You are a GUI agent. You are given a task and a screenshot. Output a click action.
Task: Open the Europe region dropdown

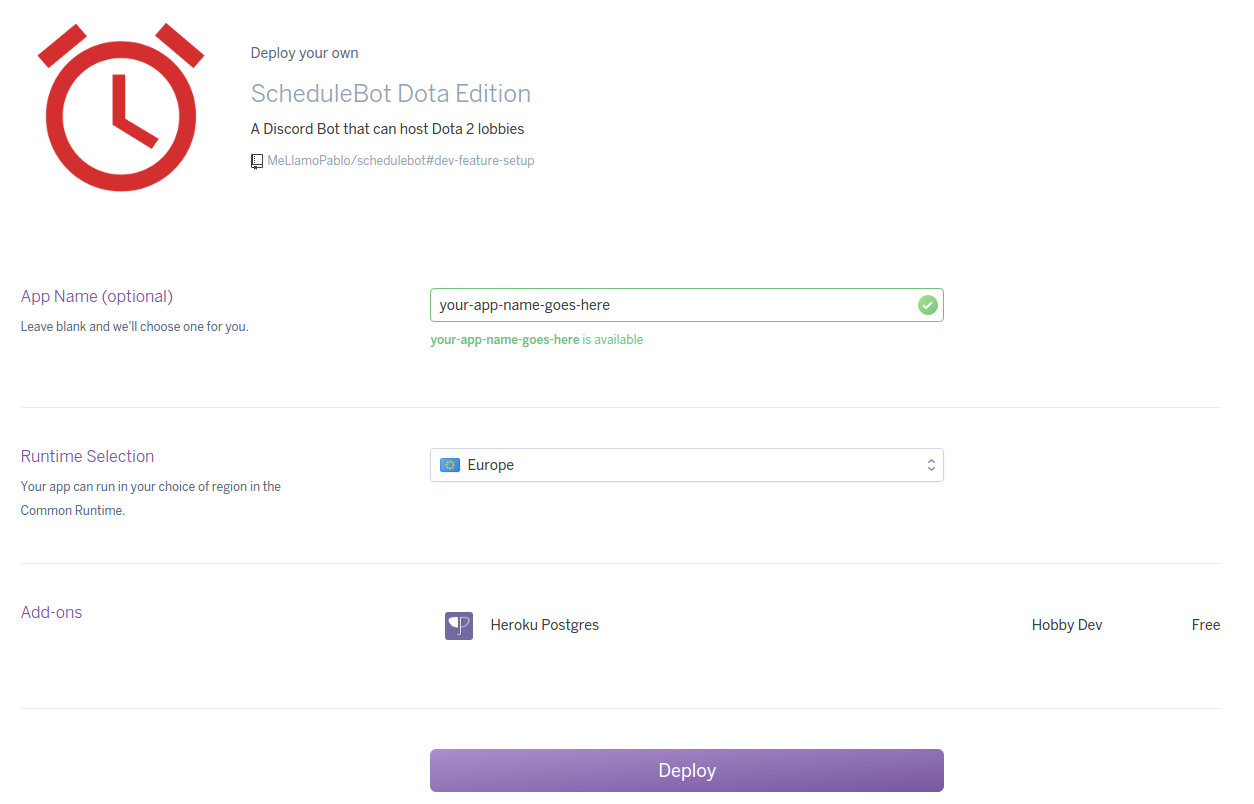pyautogui.click(x=686, y=465)
